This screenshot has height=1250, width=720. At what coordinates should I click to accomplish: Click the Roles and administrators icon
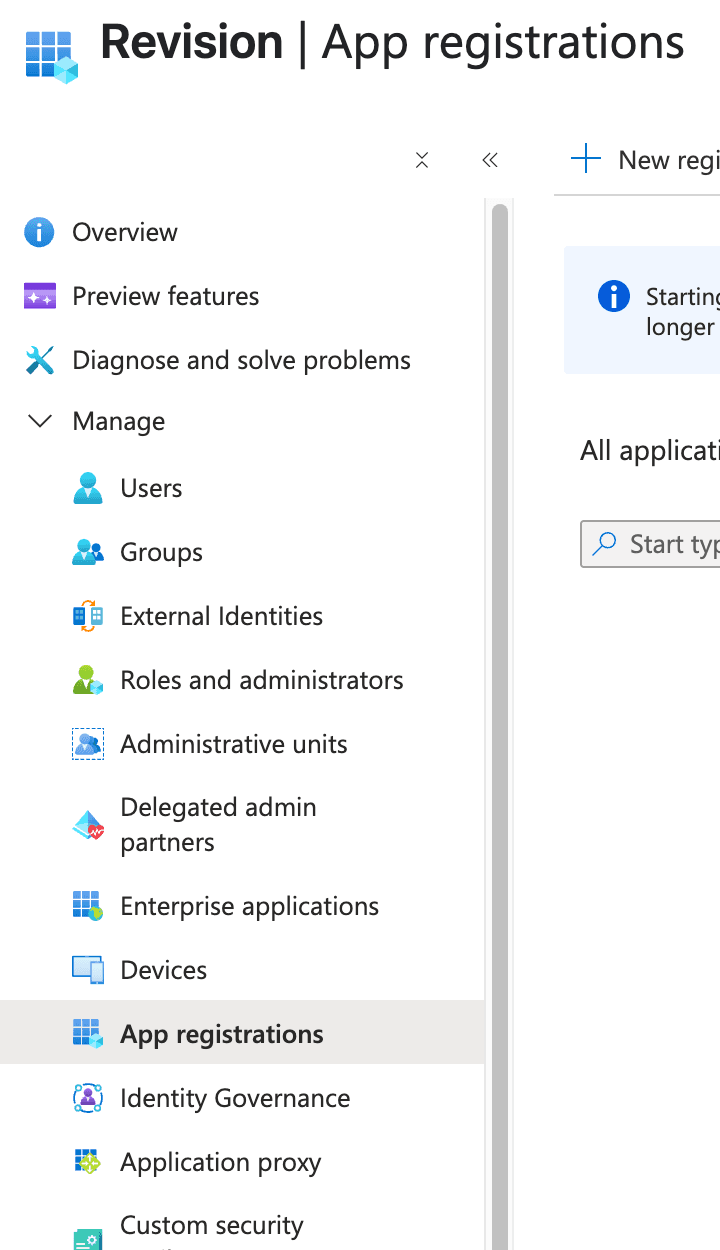tap(88, 680)
